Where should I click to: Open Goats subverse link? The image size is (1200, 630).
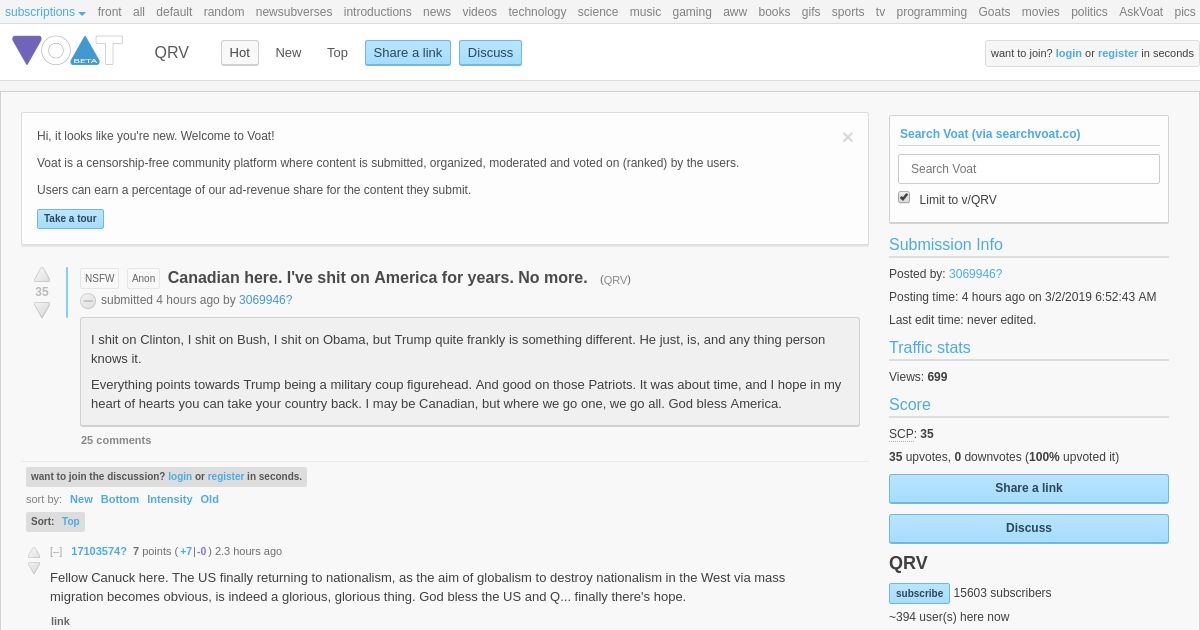994,12
